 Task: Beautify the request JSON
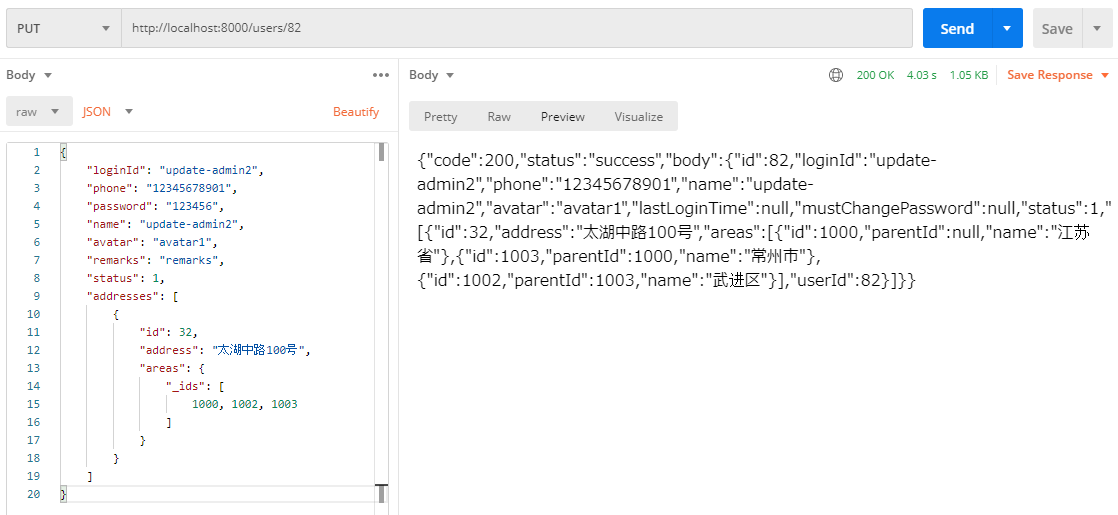356,112
